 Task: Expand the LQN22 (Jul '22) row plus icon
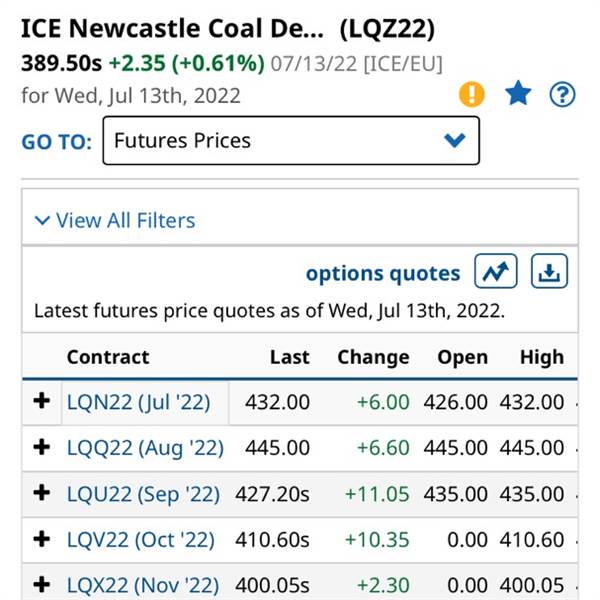click(x=42, y=401)
